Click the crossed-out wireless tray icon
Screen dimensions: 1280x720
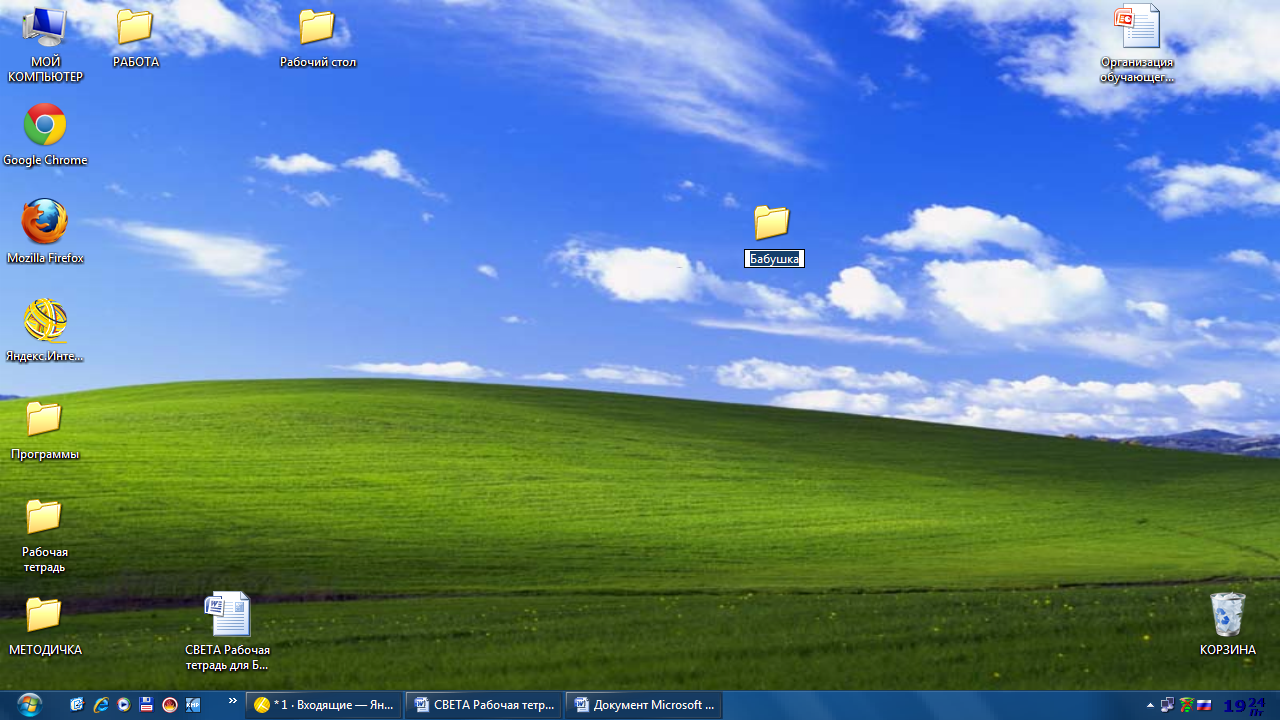point(1187,705)
